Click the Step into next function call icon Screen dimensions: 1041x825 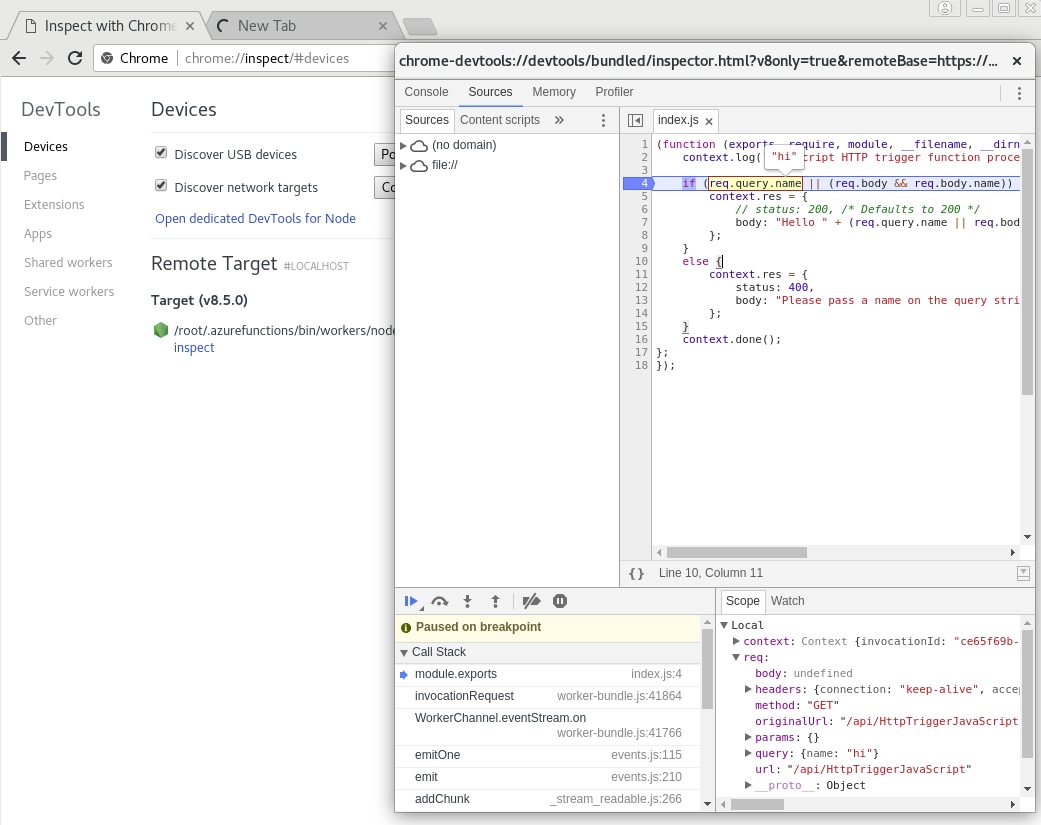click(467, 601)
